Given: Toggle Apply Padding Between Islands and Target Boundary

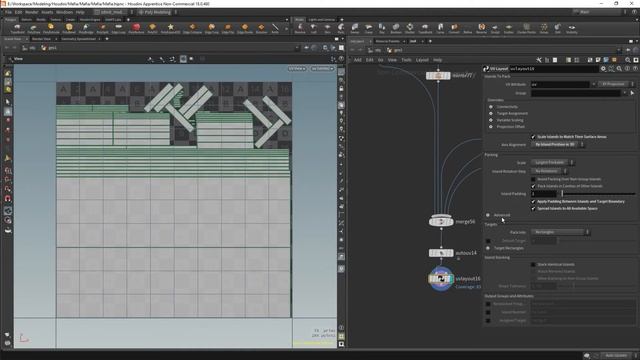Looking at the screenshot, I should (x=533, y=202).
